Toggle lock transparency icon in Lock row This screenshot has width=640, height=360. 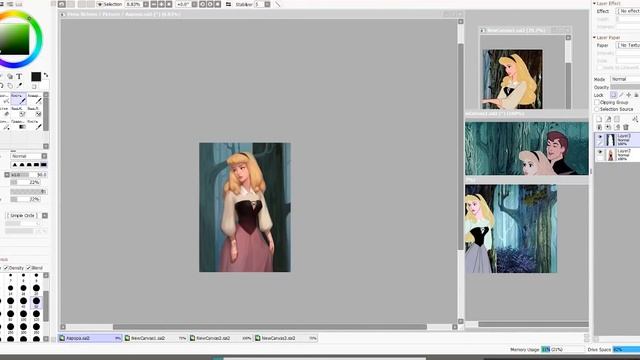(x=613, y=95)
